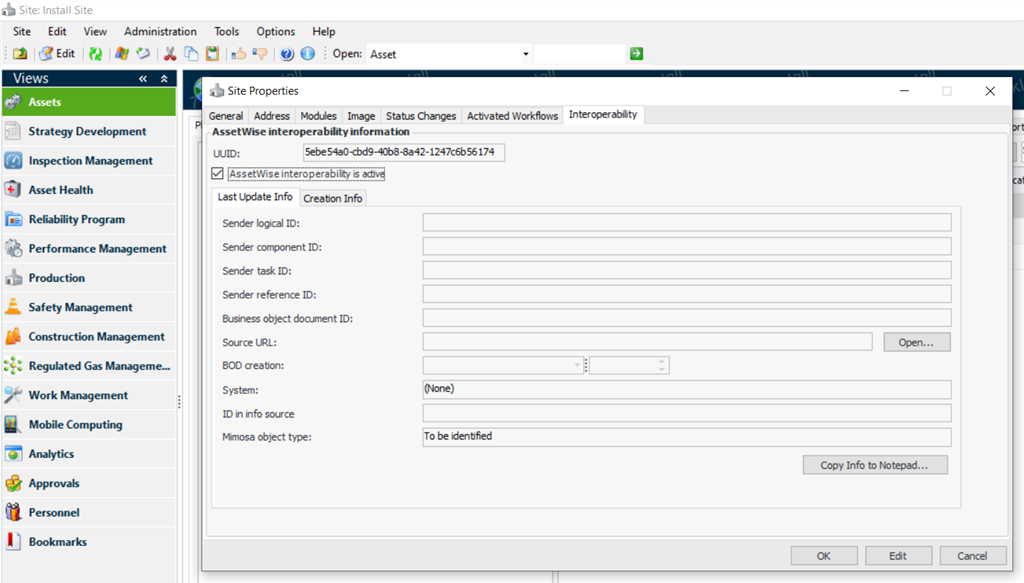Click the Open... button
This screenshot has height=583, width=1024.
[x=917, y=342]
